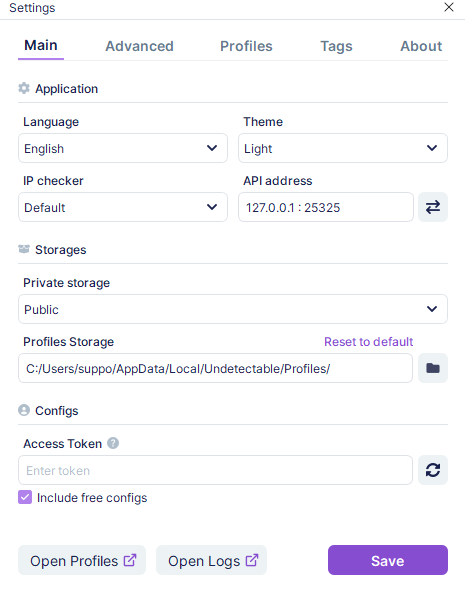The width and height of the screenshot is (465, 590).
Task: Click the external link icon in Open Profiles
Action: click(x=130, y=560)
